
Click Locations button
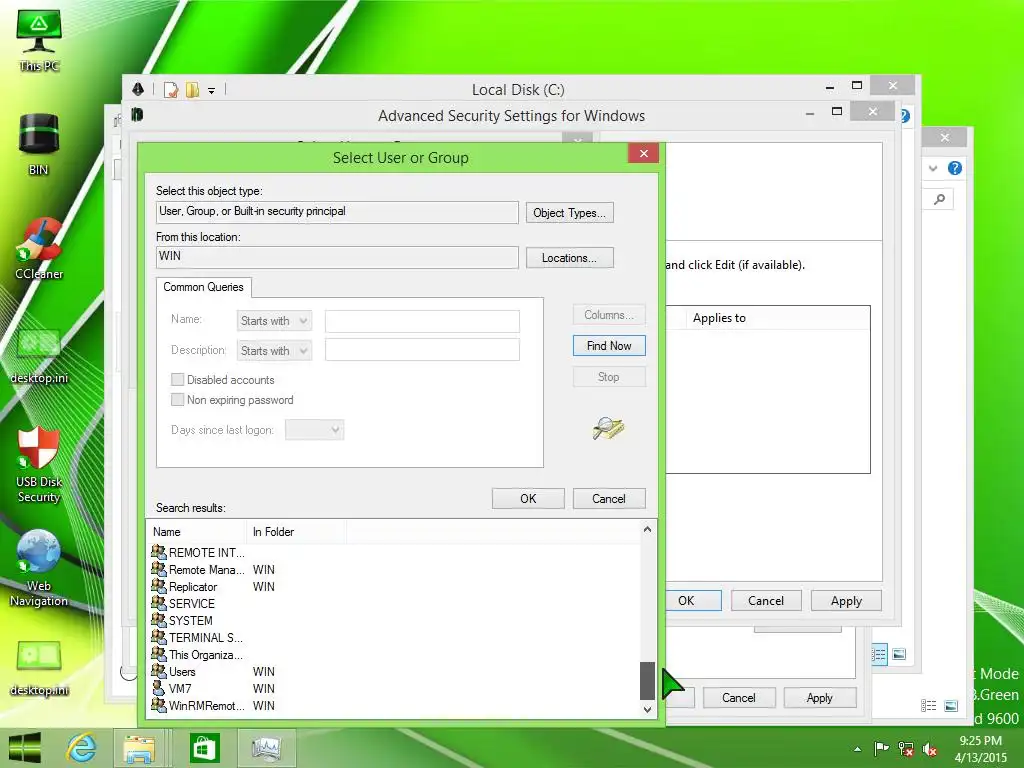click(569, 258)
